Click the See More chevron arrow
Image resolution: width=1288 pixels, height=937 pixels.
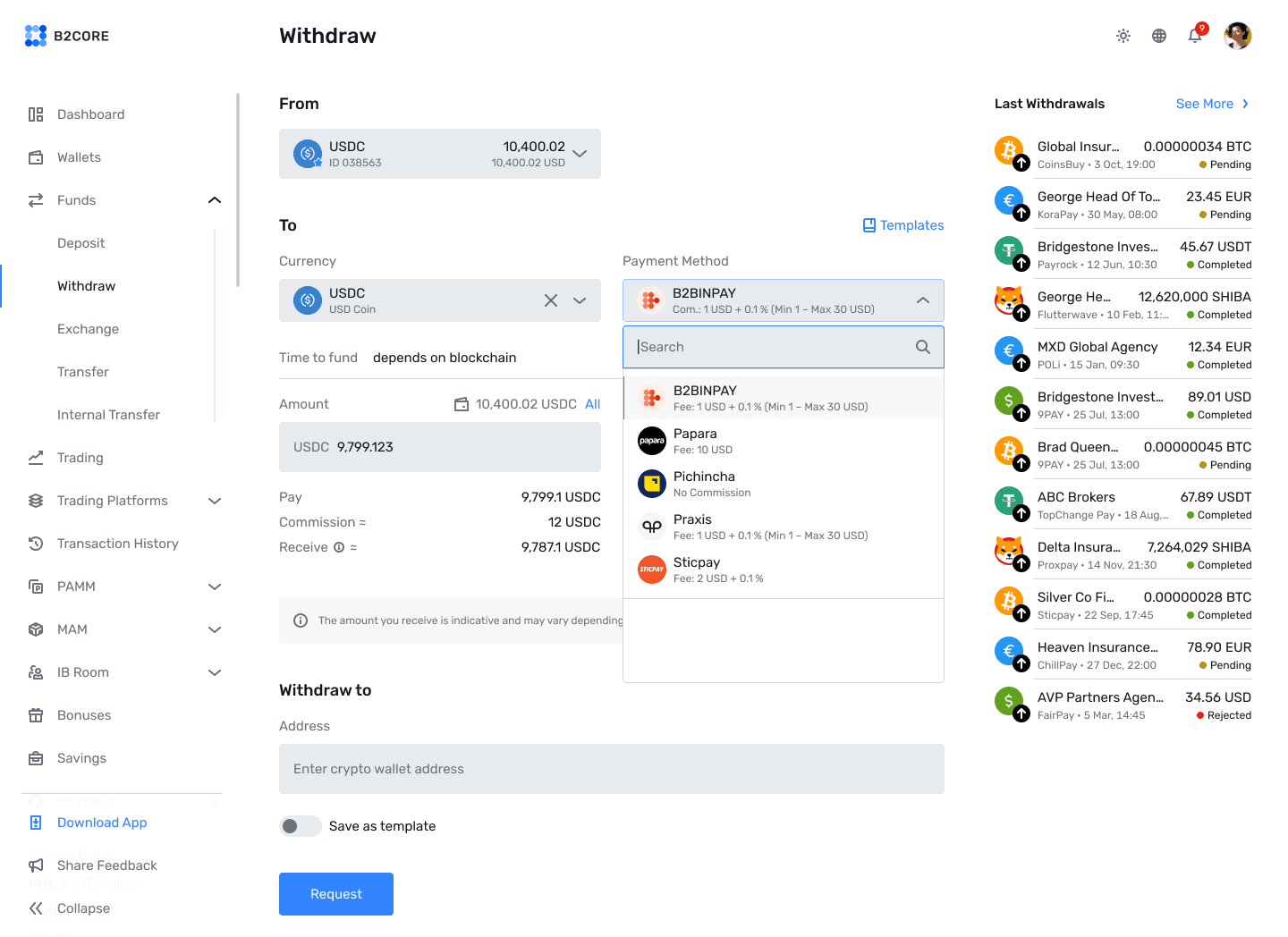tap(1245, 104)
